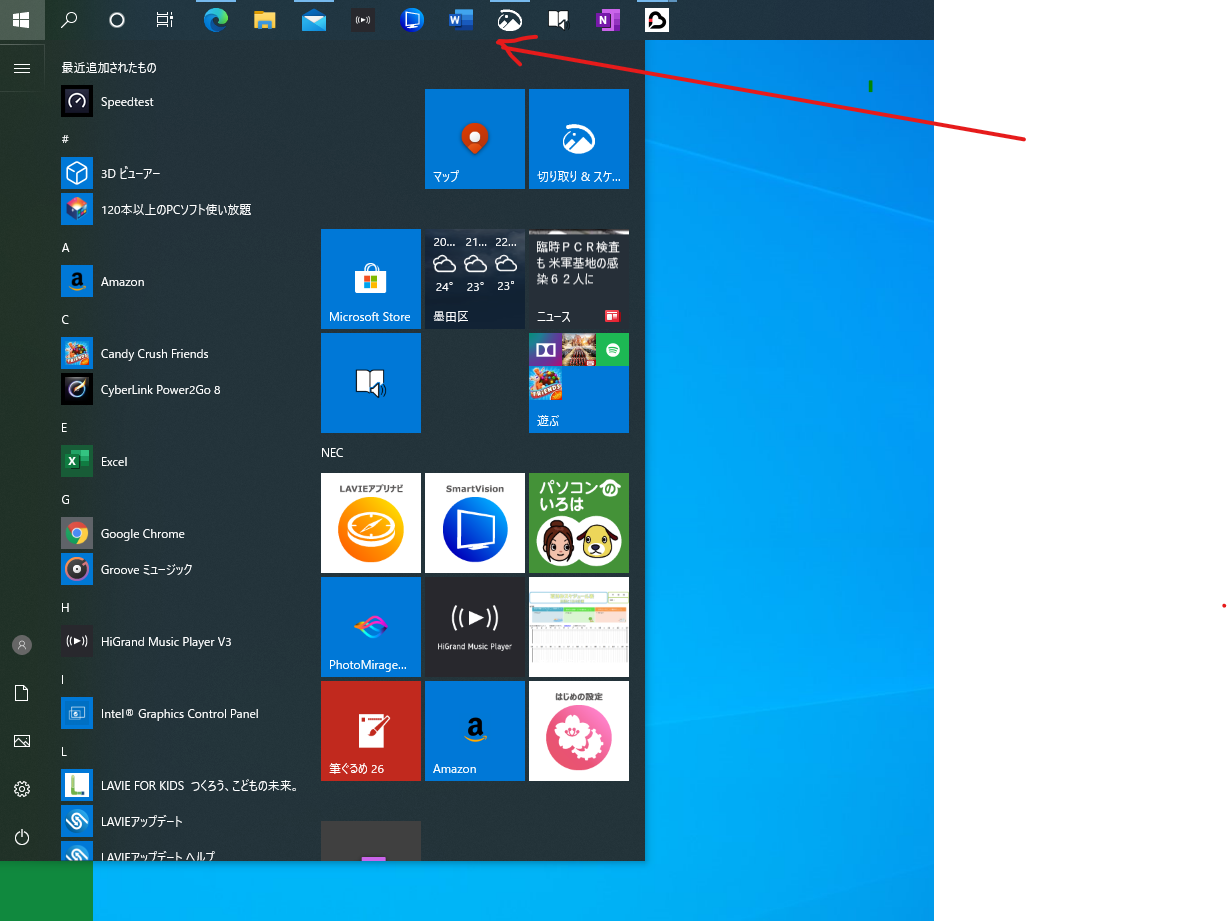
Task: Open Documents from Start left rail
Action: pyautogui.click(x=22, y=693)
